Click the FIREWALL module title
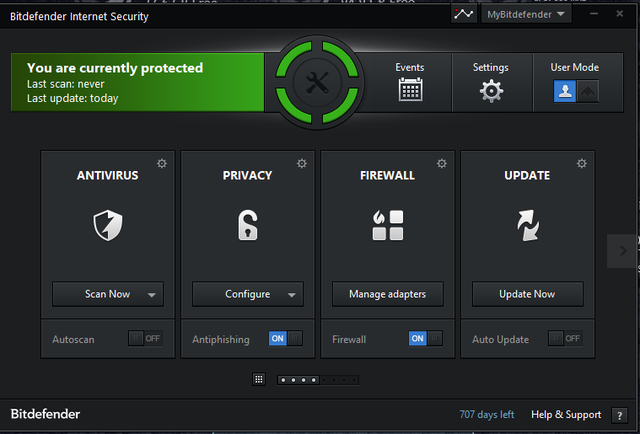 (x=387, y=176)
